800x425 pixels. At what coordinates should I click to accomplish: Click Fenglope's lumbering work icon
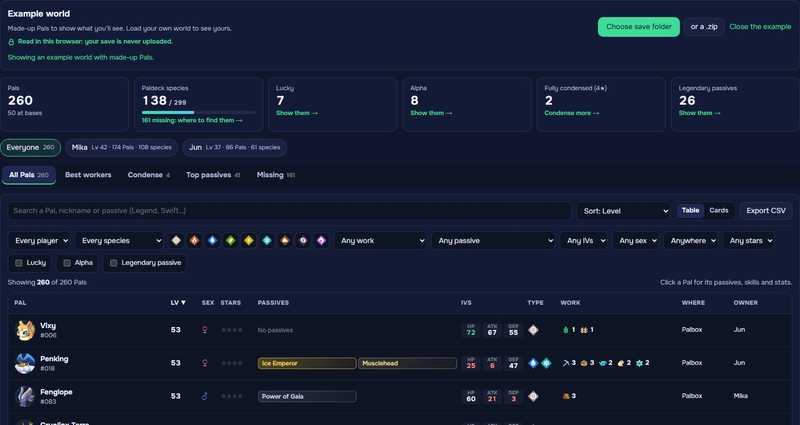(x=565, y=396)
